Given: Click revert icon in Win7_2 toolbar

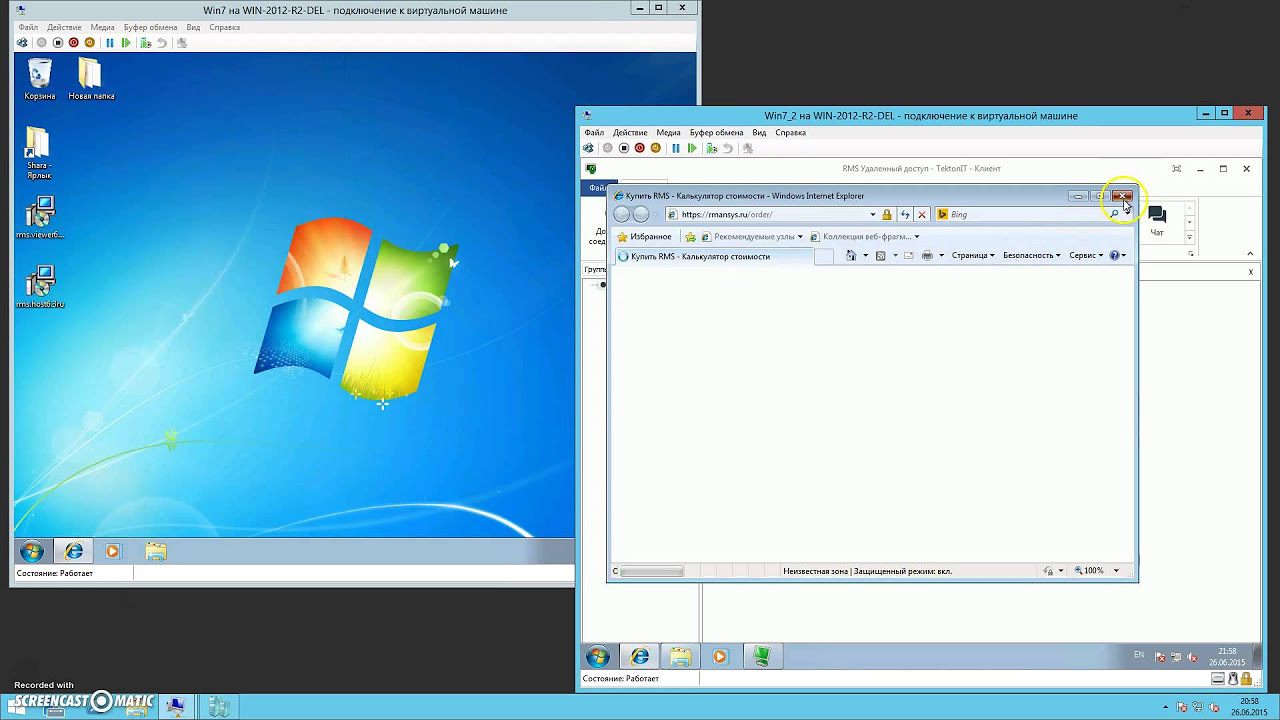Looking at the screenshot, I should pos(728,148).
